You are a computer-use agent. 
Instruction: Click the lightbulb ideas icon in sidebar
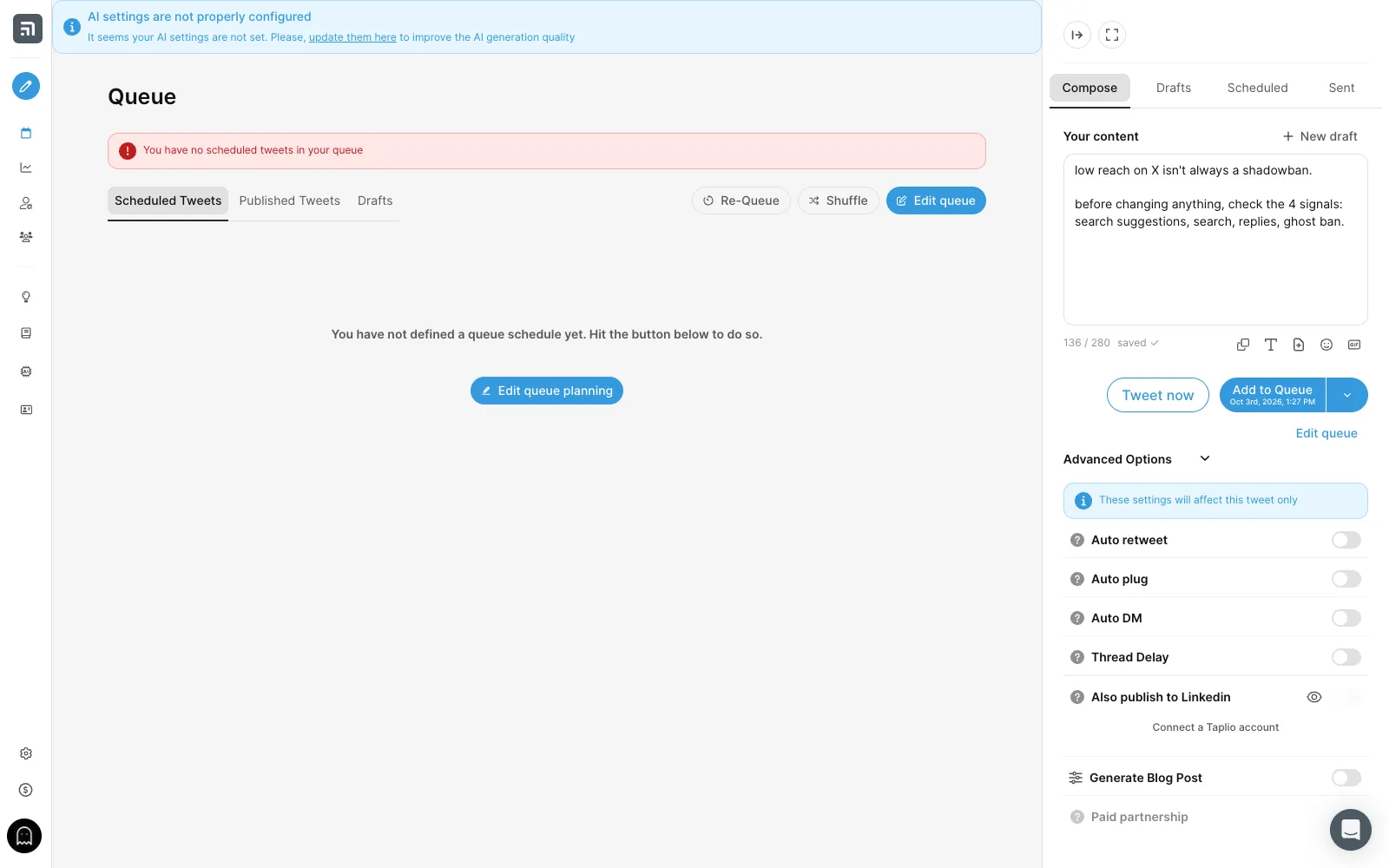tap(26, 297)
